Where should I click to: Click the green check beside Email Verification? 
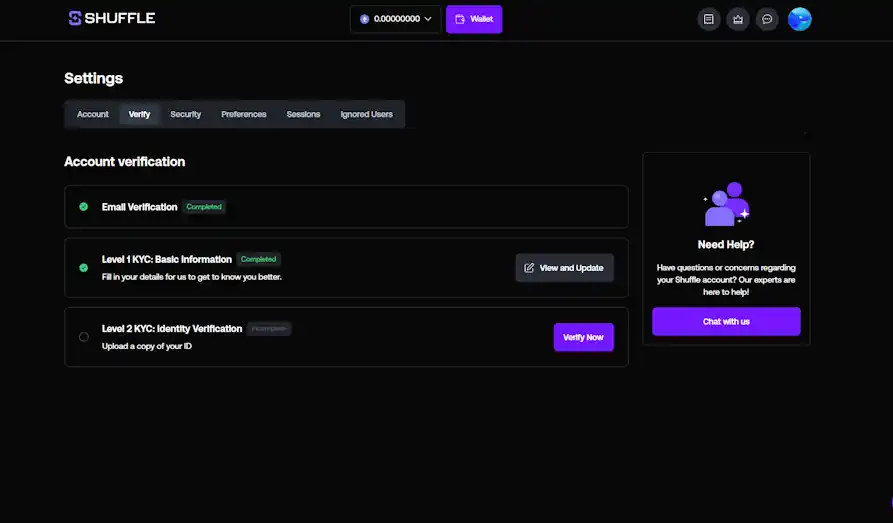click(x=84, y=207)
